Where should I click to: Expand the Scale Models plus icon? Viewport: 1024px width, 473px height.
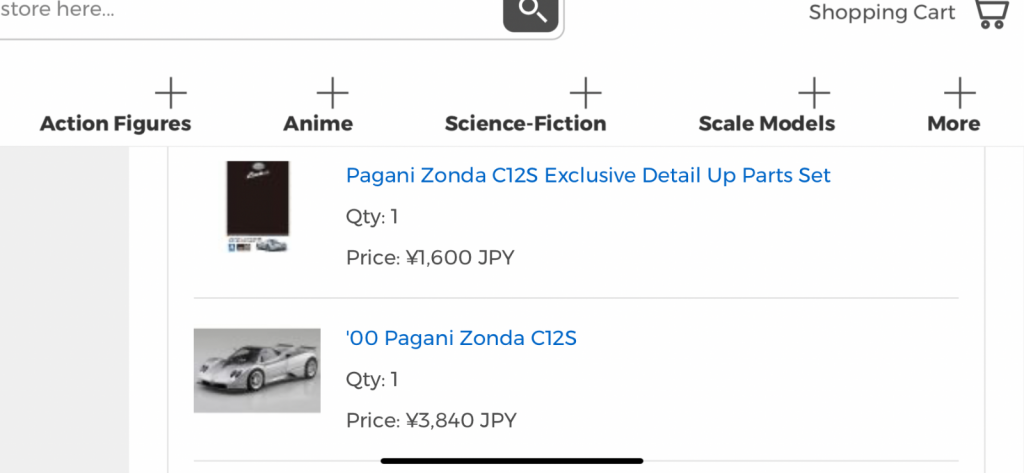(x=814, y=94)
